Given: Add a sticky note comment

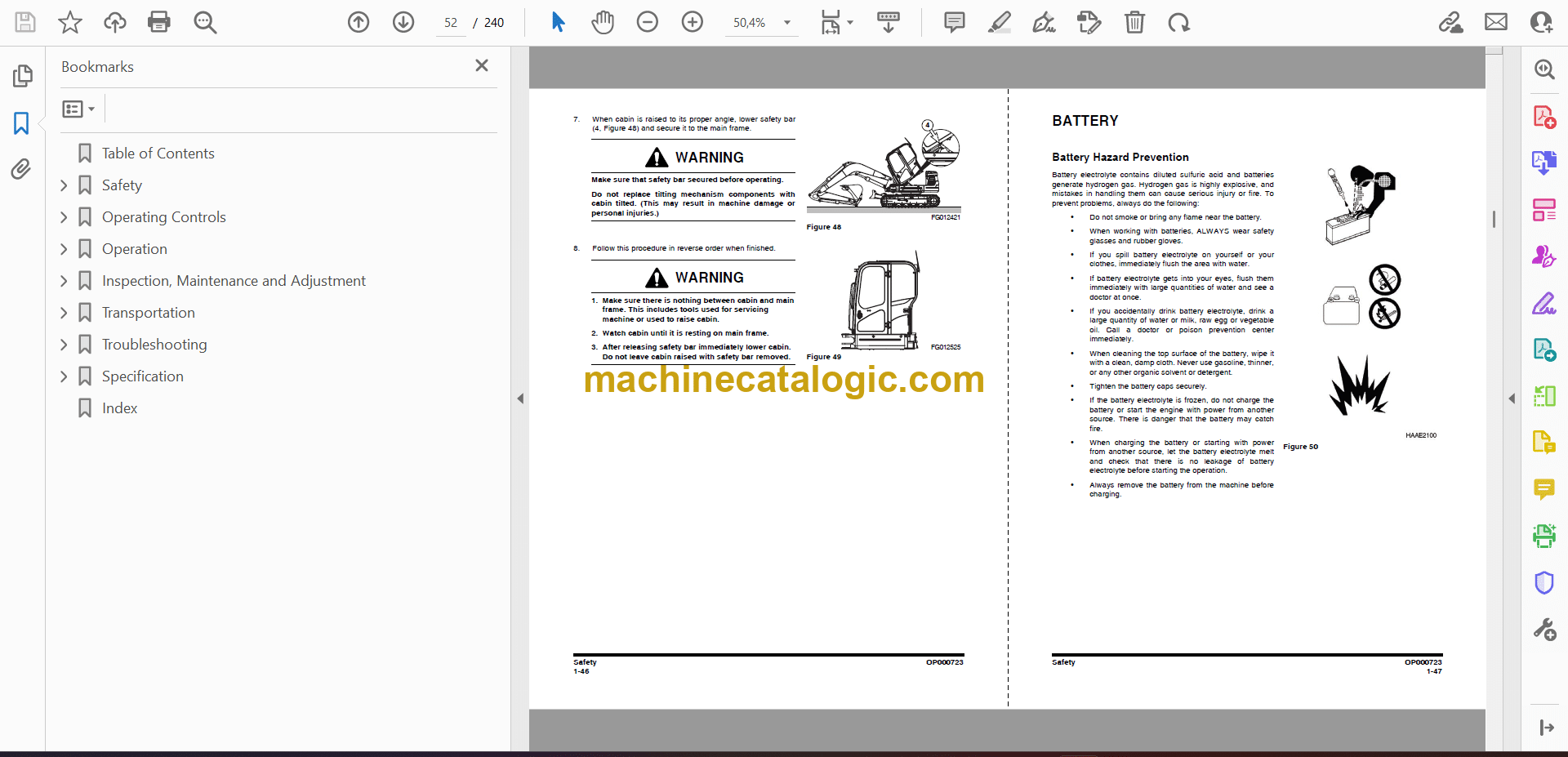Looking at the screenshot, I should (x=954, y=22).
